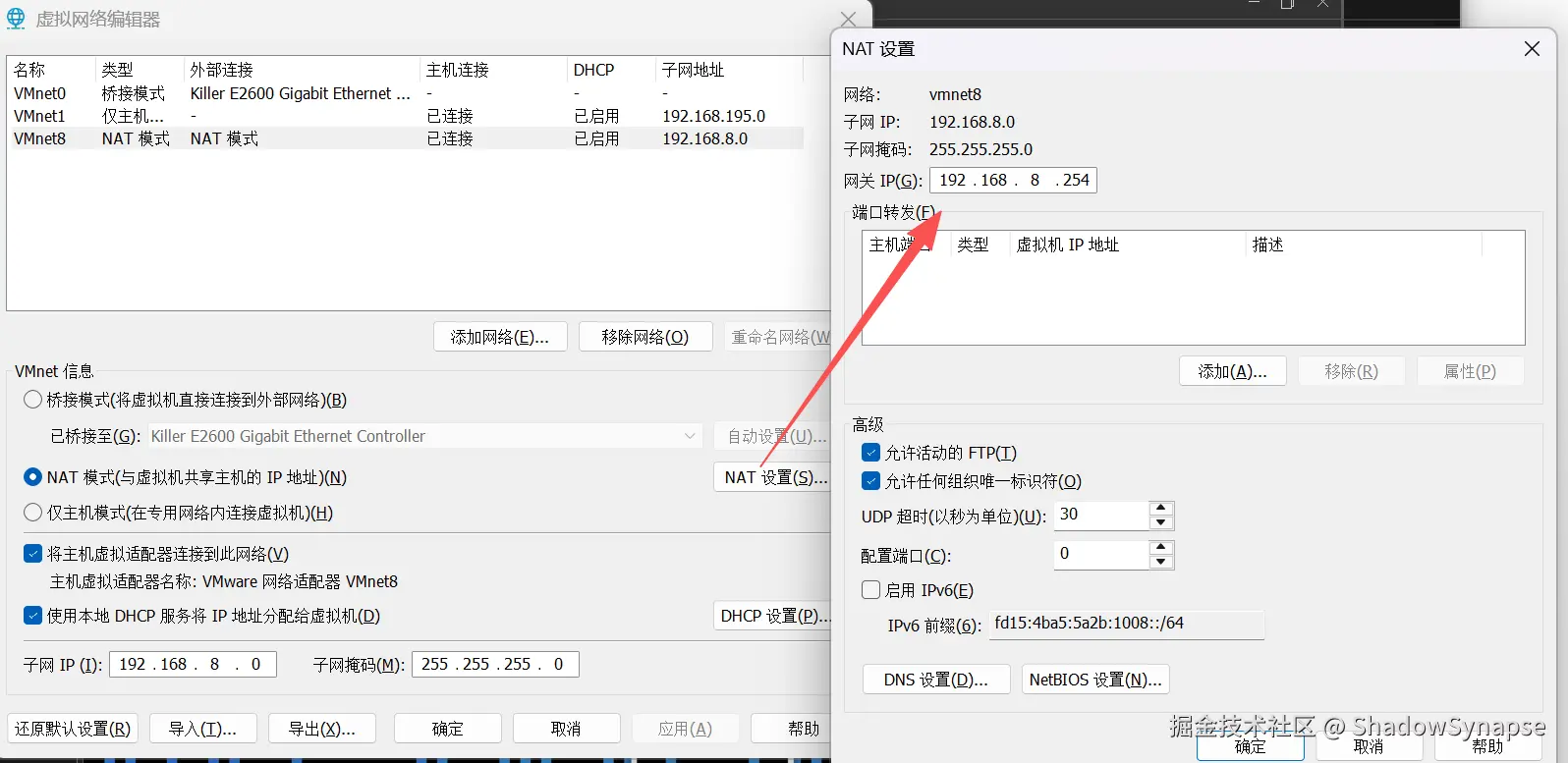Click 取消 in Virtual Network Editor
1568x763 pixels.
point(566,729)
